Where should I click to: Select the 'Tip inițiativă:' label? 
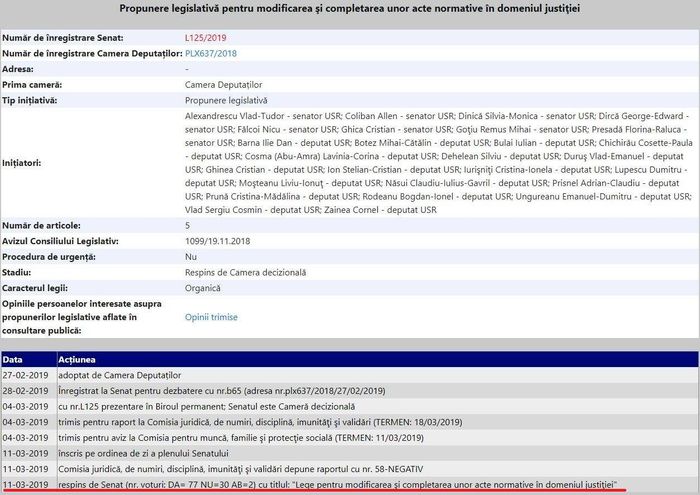[29, 100]
